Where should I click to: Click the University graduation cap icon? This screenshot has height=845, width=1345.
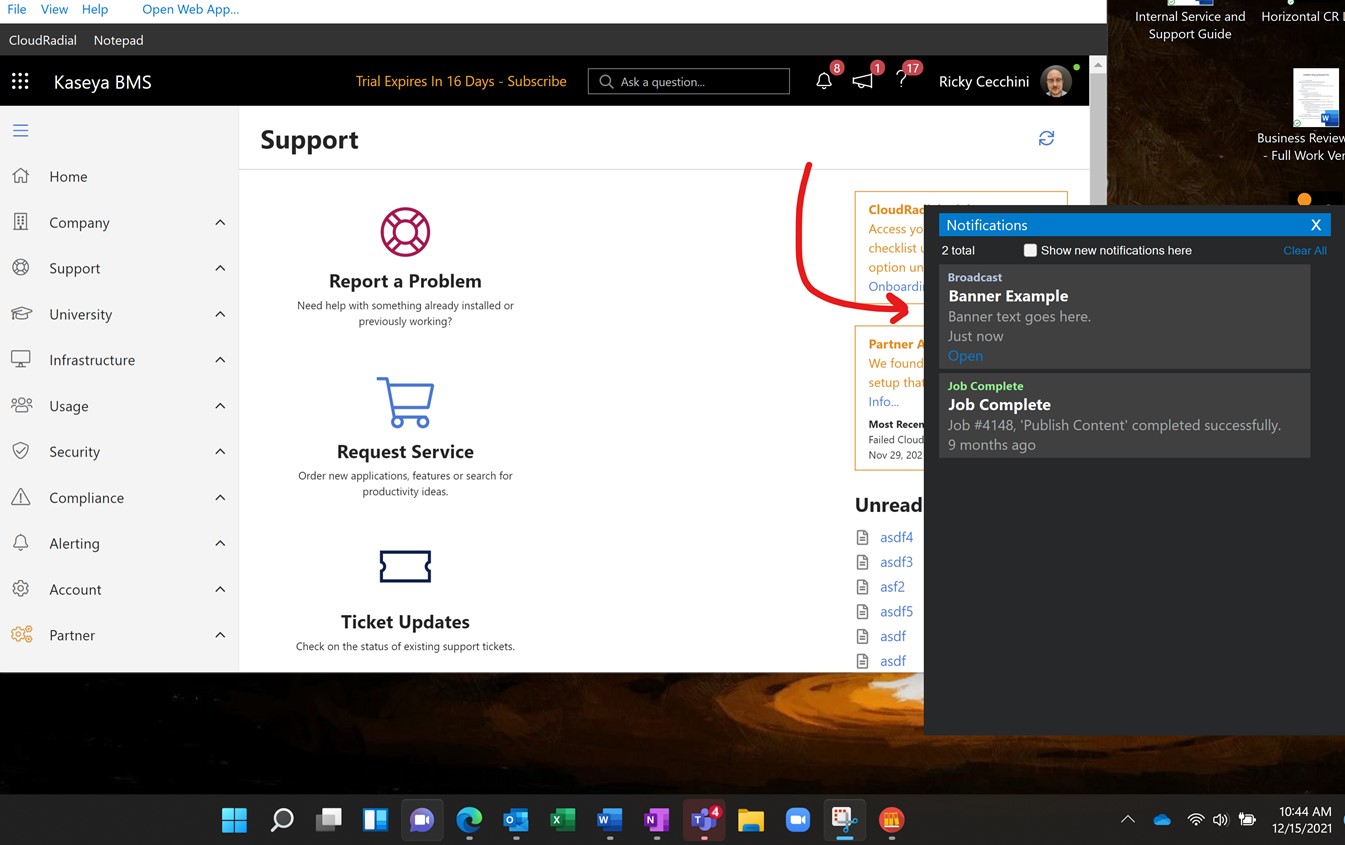20,314
